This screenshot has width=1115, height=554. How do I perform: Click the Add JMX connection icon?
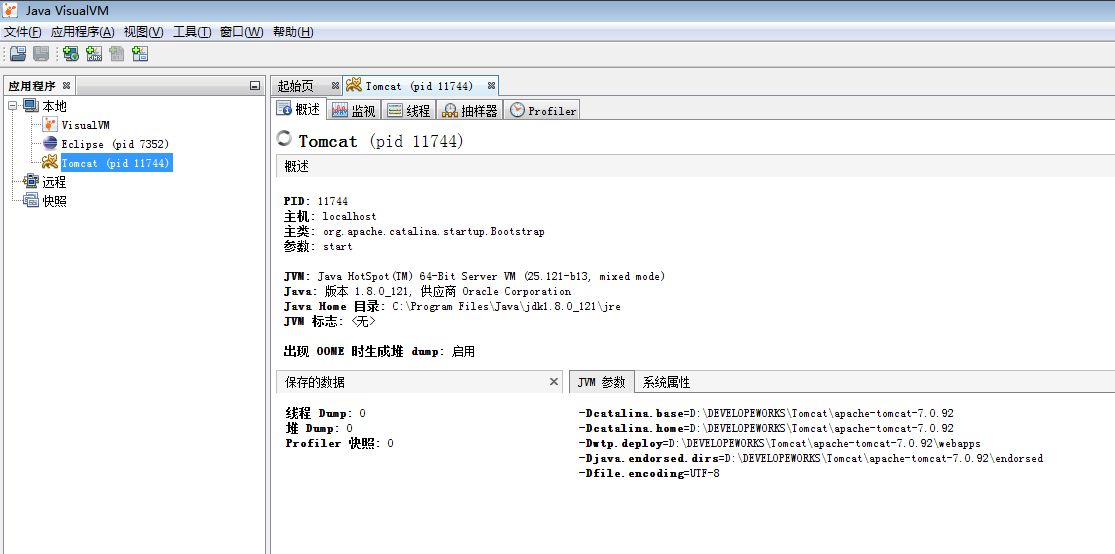click(x=94, y=53)
